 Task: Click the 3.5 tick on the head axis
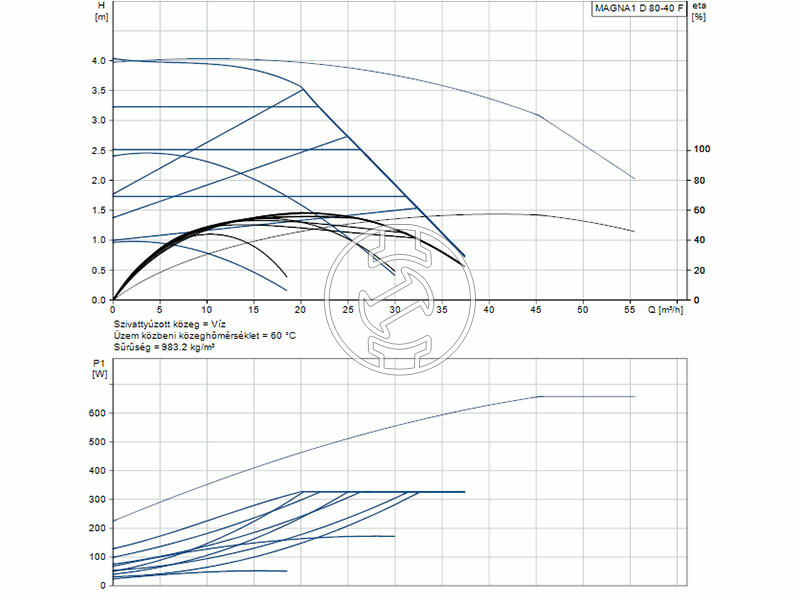pos(98,91)
